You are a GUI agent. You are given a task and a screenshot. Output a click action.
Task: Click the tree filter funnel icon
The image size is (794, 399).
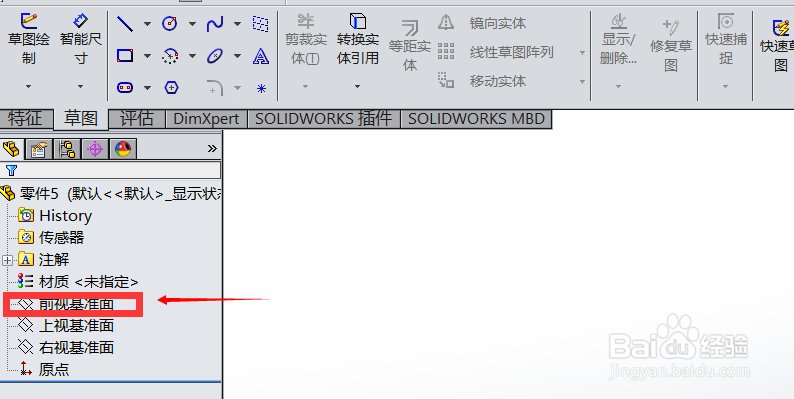tap(11, 170)
